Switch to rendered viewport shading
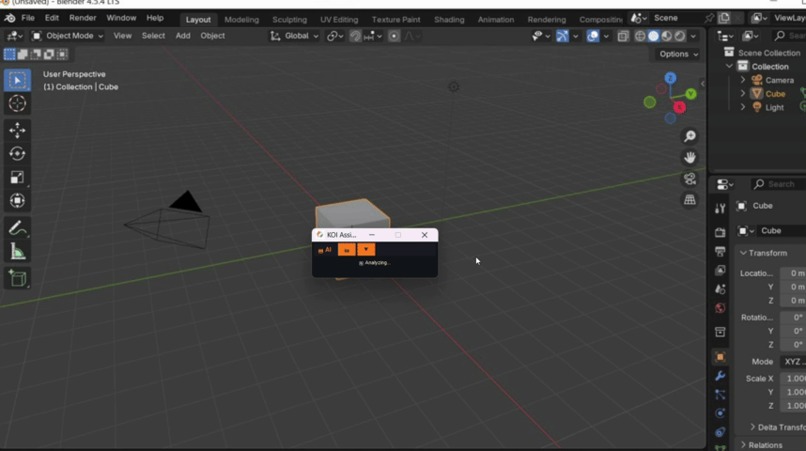The width and height of the screenshot is (806, 451). (x=680, y=36)
